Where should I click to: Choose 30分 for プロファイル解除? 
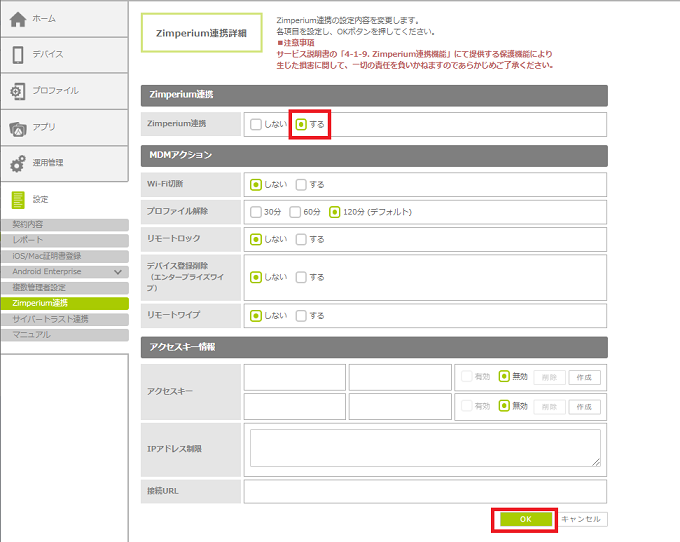[257, 212]
